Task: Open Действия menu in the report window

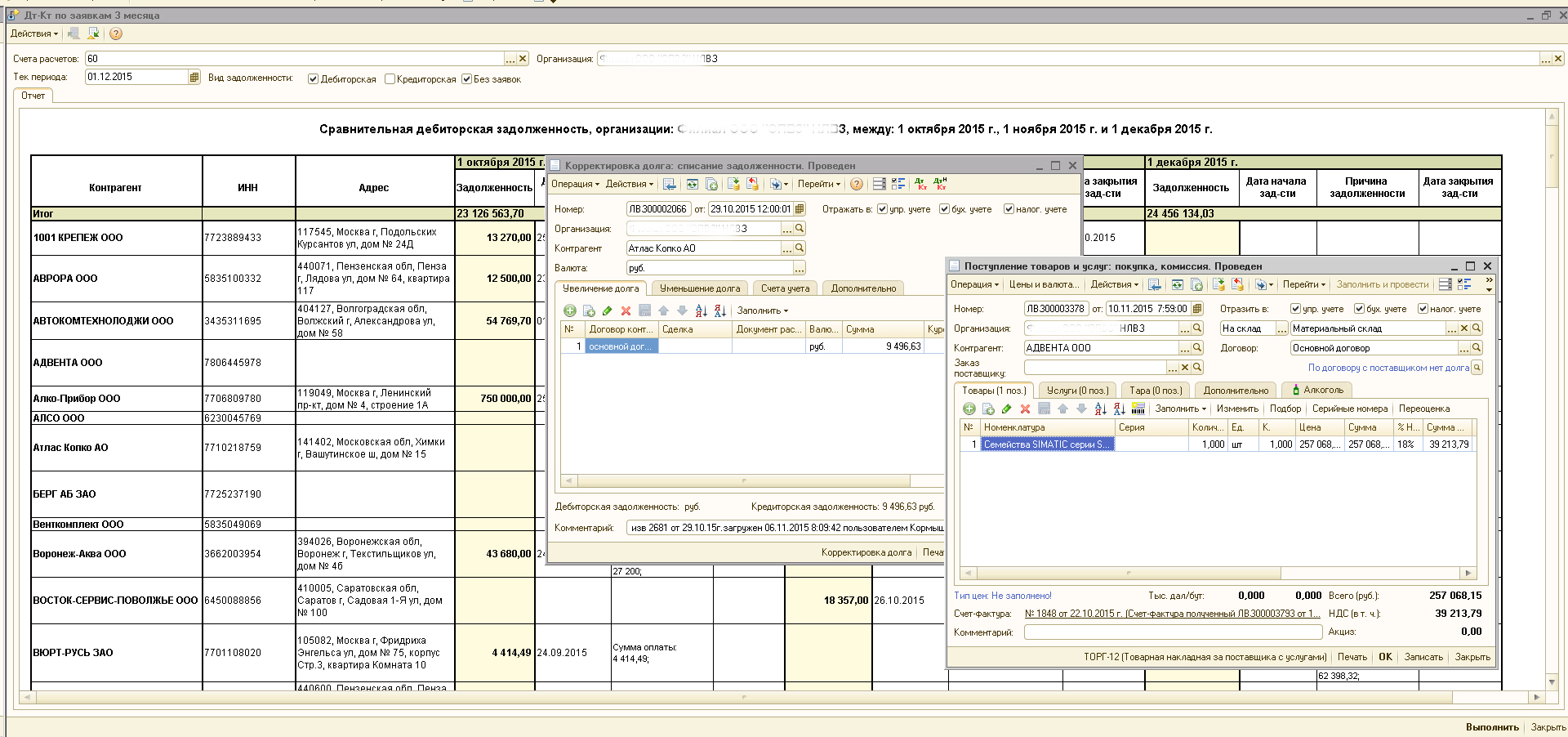Action: click(34, 33)
